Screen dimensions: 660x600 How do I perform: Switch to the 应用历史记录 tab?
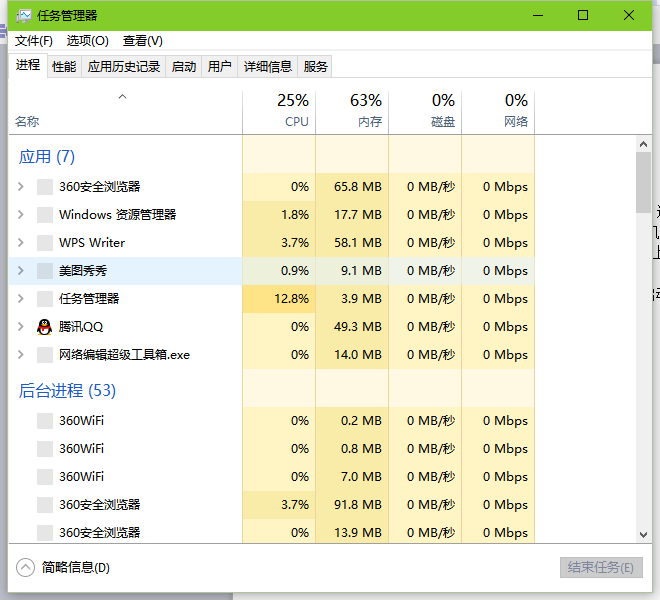pyautogui.click(x=124, y=67)
